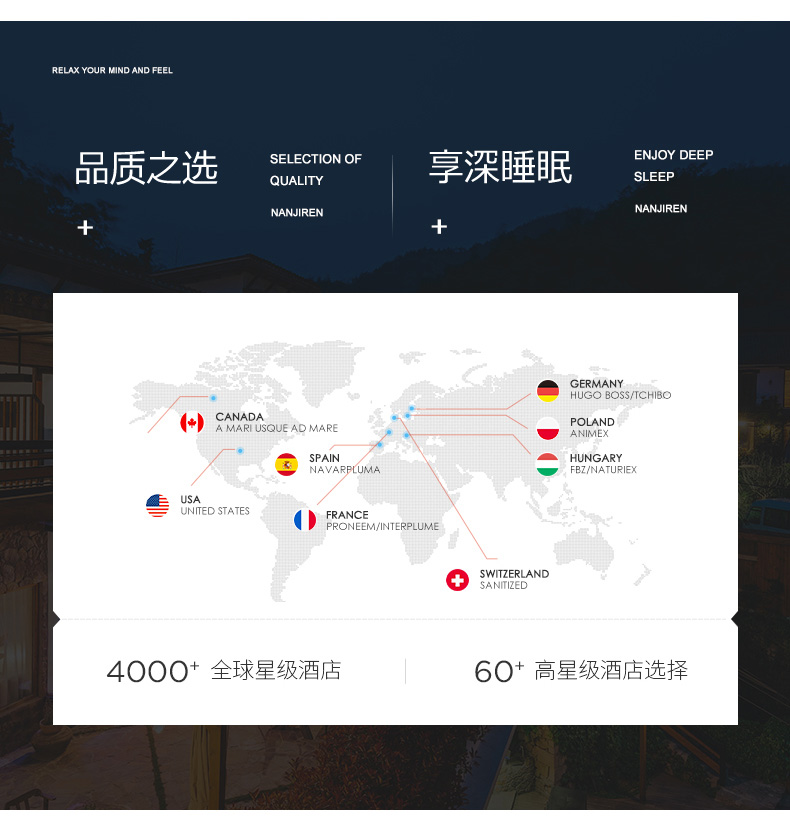
Task: Click the 全球星级酒店 label
Action: click(x=276, y=671)
